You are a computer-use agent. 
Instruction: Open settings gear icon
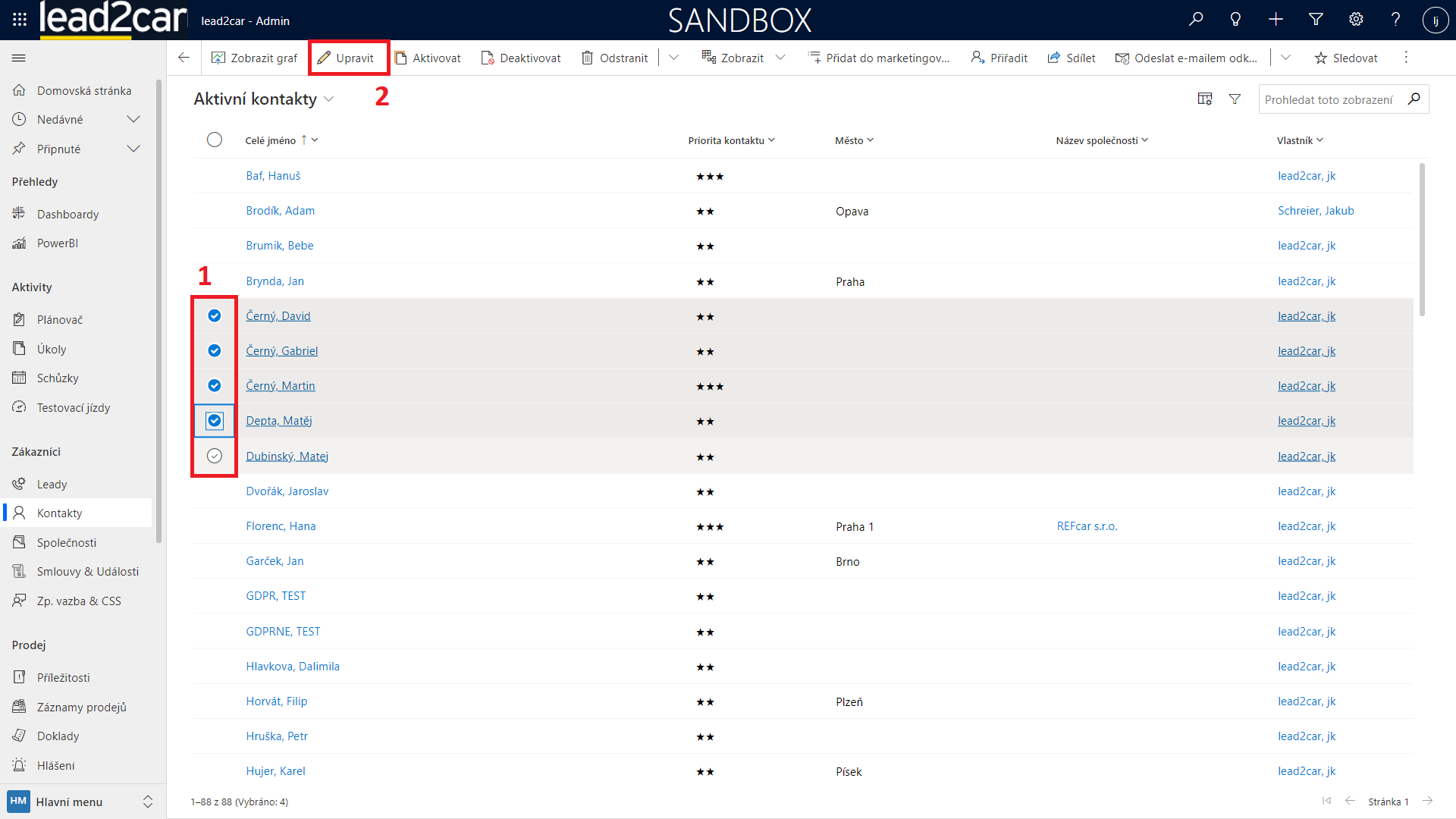(x=1356, y=20)
